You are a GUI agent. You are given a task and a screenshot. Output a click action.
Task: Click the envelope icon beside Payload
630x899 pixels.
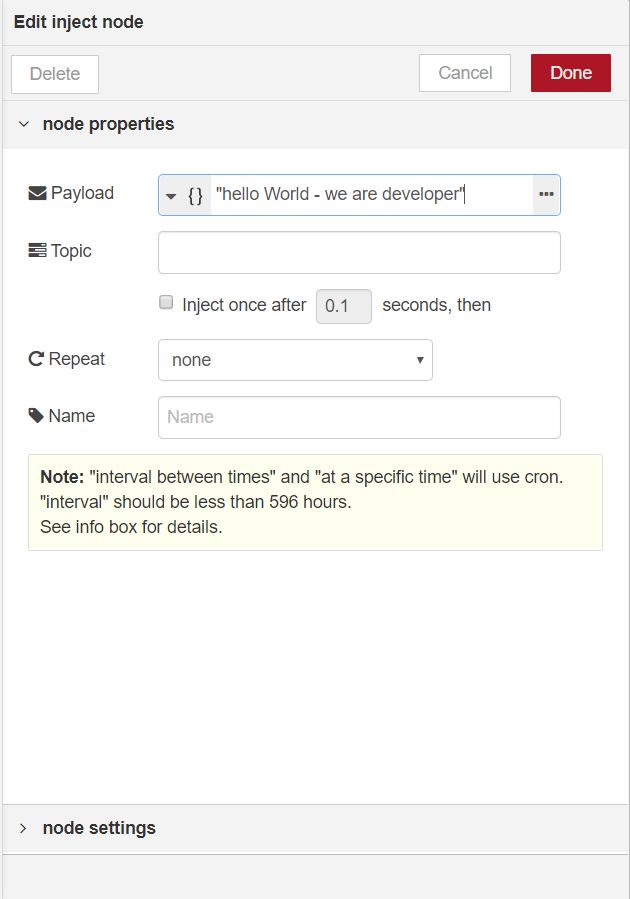coord(37,193)
